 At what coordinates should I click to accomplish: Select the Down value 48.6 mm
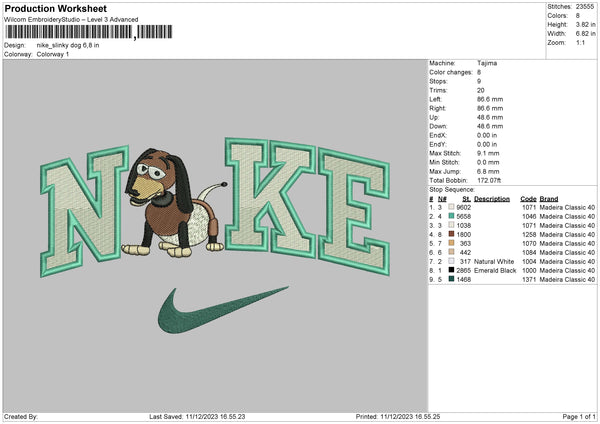490,126
